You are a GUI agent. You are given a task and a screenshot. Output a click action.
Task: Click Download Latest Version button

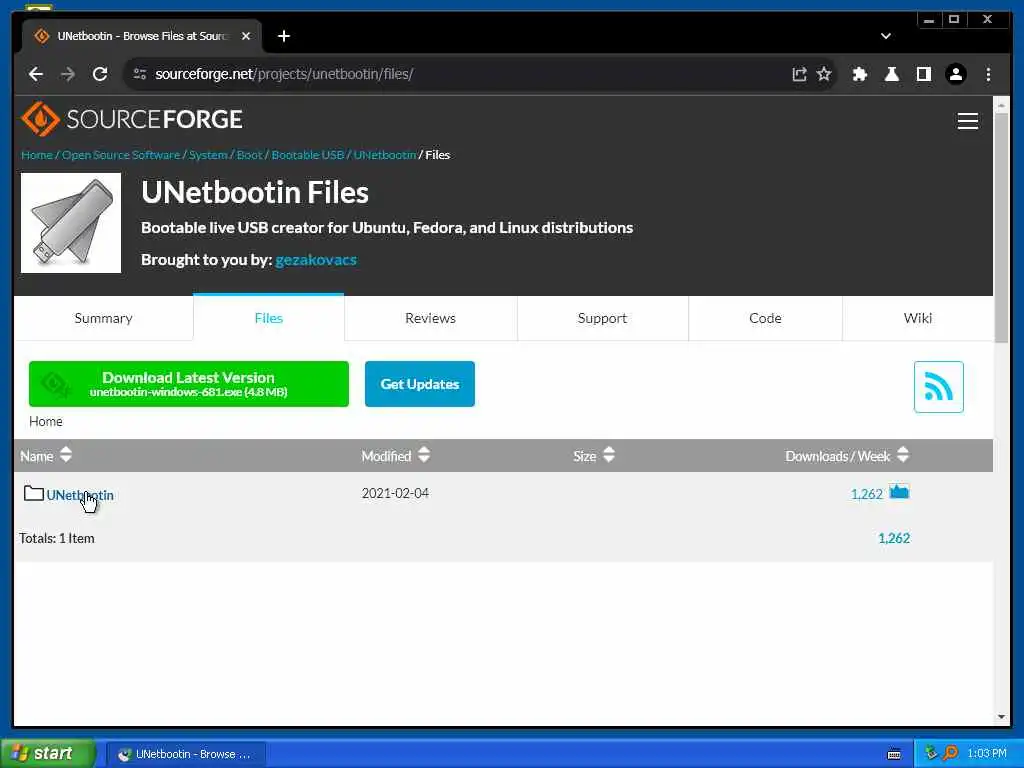tap(189, 384)
